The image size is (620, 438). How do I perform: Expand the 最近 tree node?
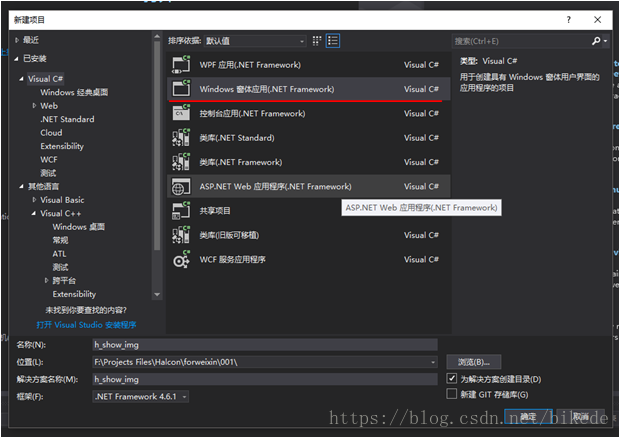tap(17, 40)
